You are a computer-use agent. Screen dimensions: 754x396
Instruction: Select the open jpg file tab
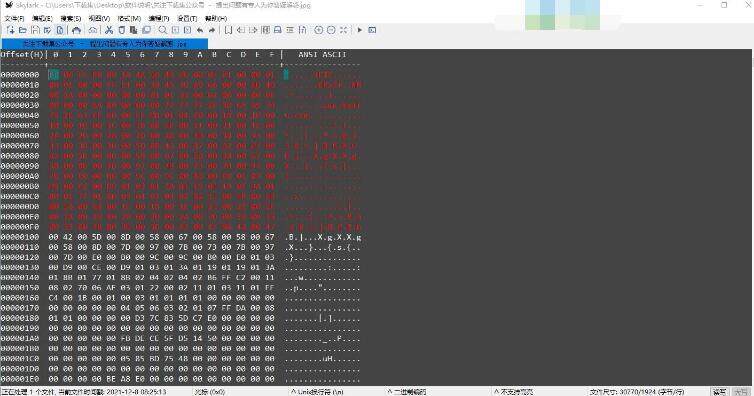[x=105, y=44]
